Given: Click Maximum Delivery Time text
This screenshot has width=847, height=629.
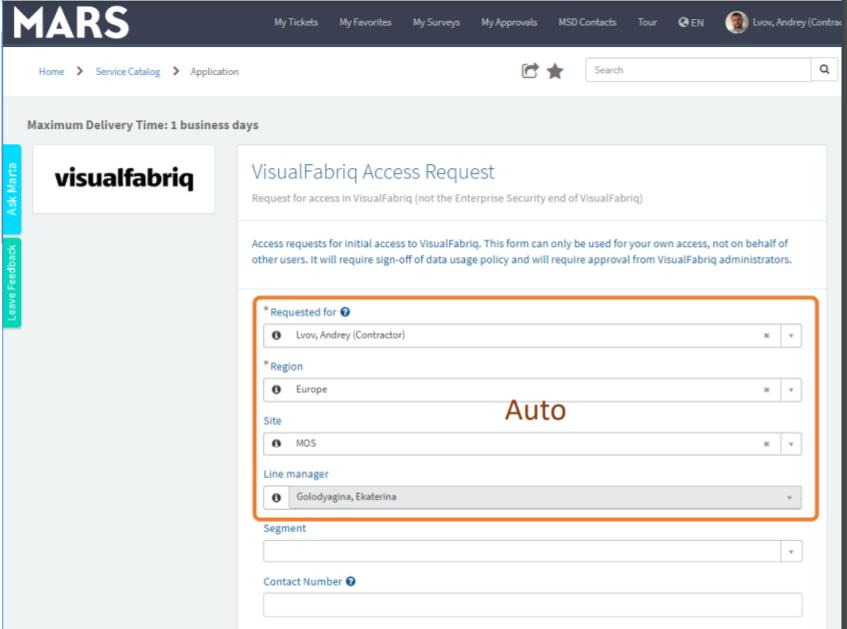Looking at the screenshot, I should pyautogui.click(x=143, y=125).
